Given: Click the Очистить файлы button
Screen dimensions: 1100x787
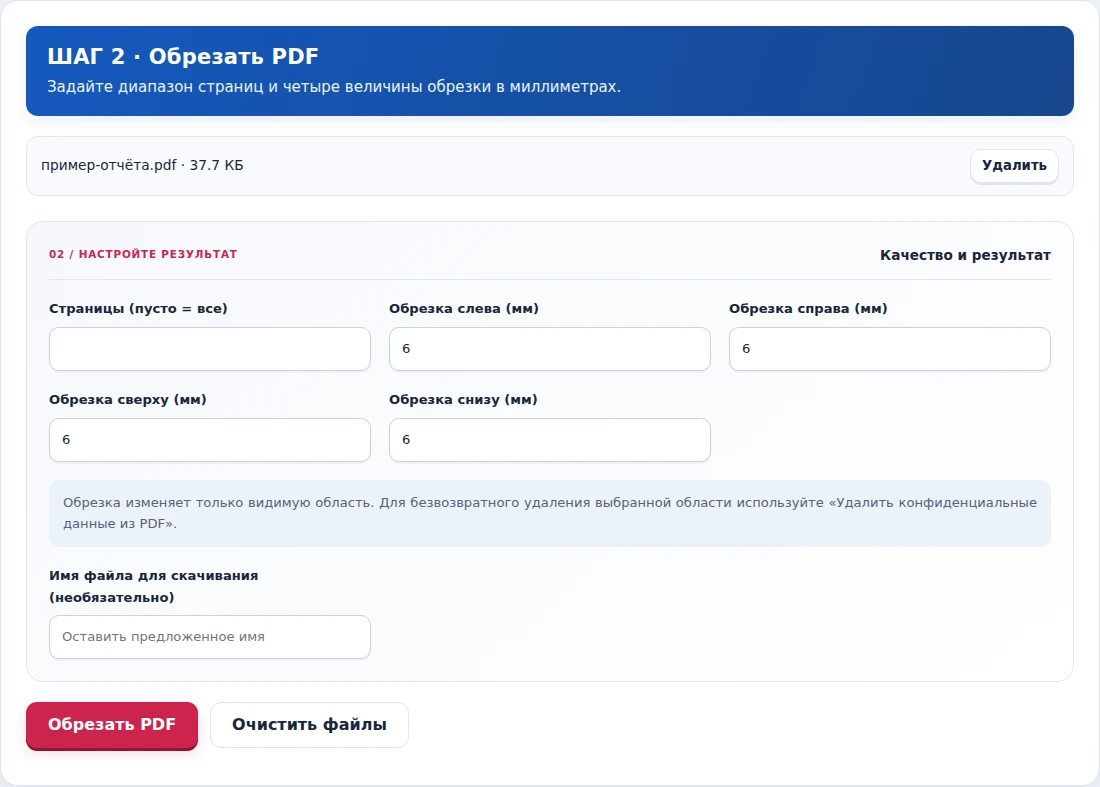Looking at the screenshot, I should pyautogui.click(x=309, y=725).
